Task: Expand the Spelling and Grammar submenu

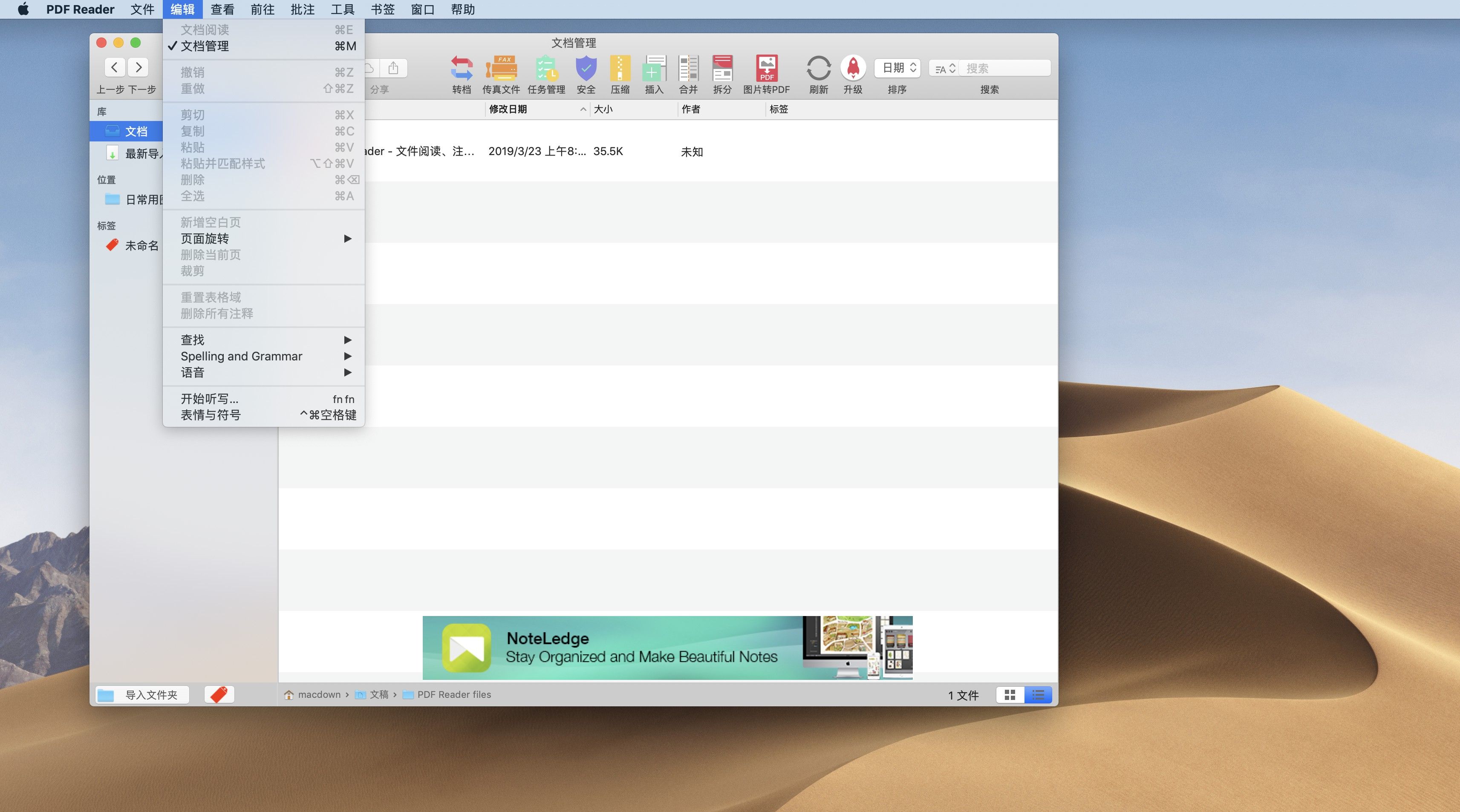Action: click(241, 356)
